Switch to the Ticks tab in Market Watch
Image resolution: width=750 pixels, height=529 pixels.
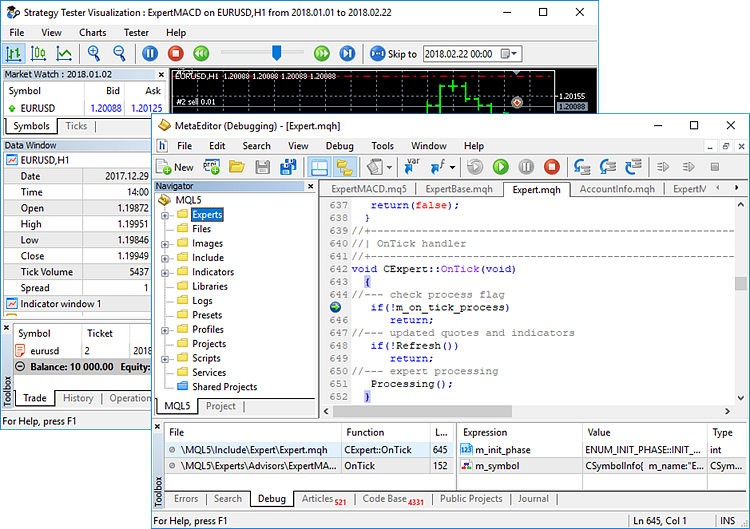pos(77,126)
